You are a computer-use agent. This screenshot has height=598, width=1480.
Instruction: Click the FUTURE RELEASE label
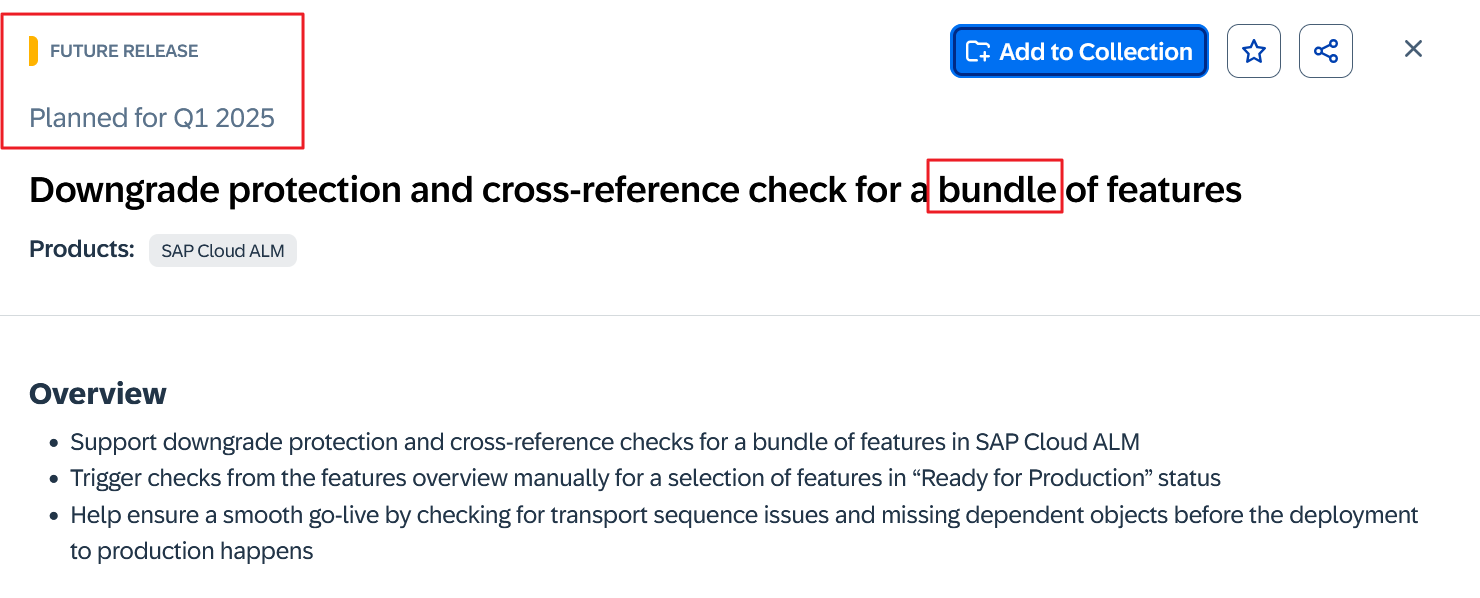pyautogui.click(x=124, y=51)
